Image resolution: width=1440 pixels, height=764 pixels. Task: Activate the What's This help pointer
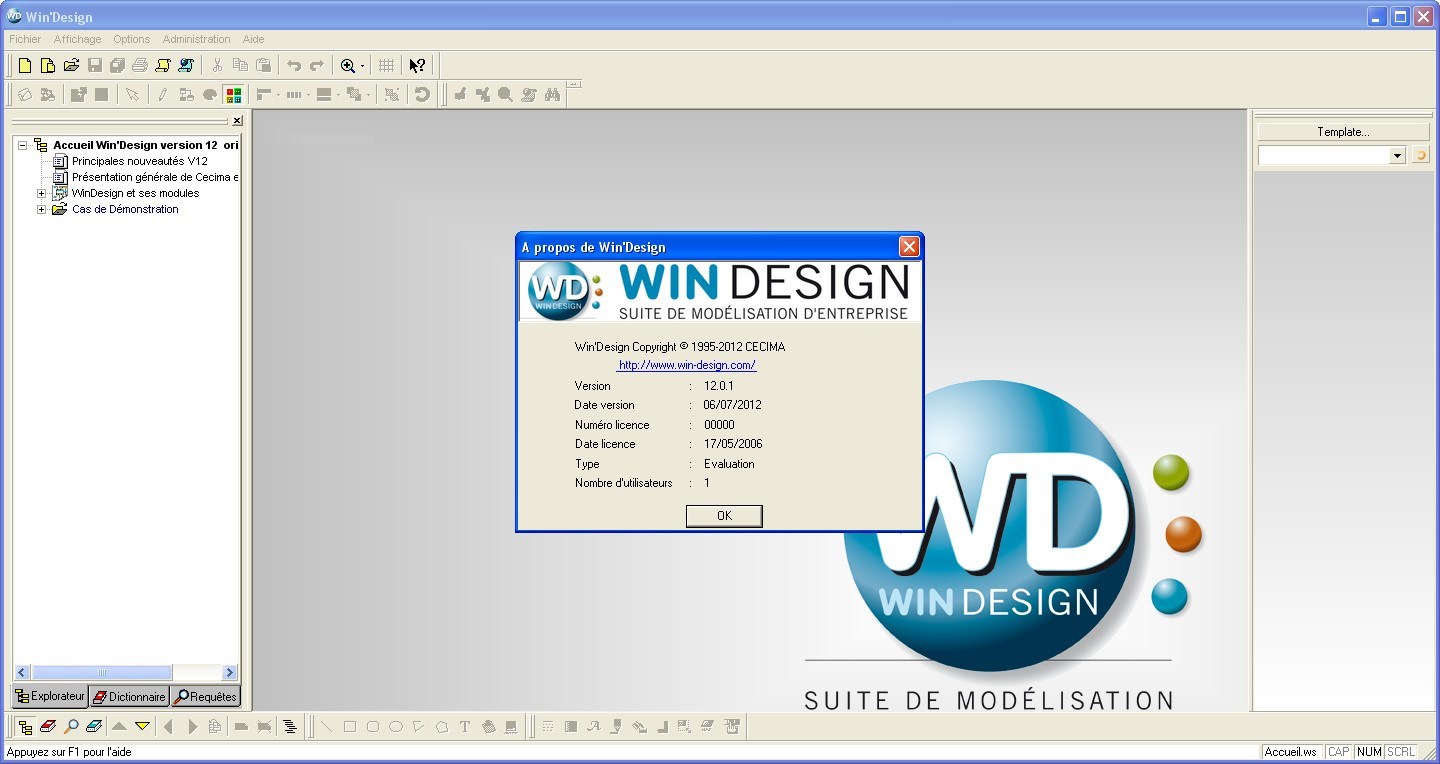(417, 66)
